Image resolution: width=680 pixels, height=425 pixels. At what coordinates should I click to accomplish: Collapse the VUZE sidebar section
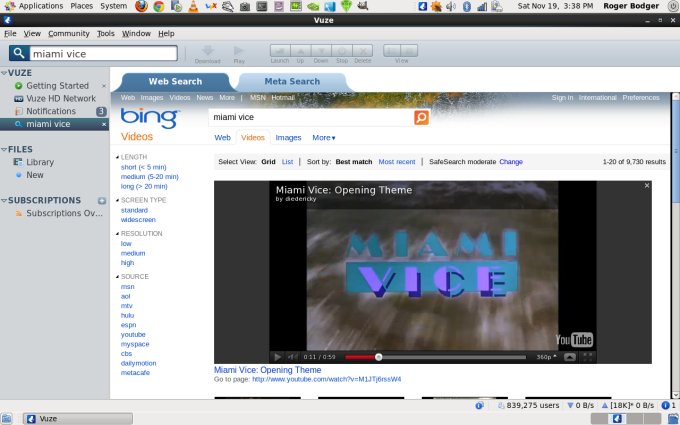[4, 73]
